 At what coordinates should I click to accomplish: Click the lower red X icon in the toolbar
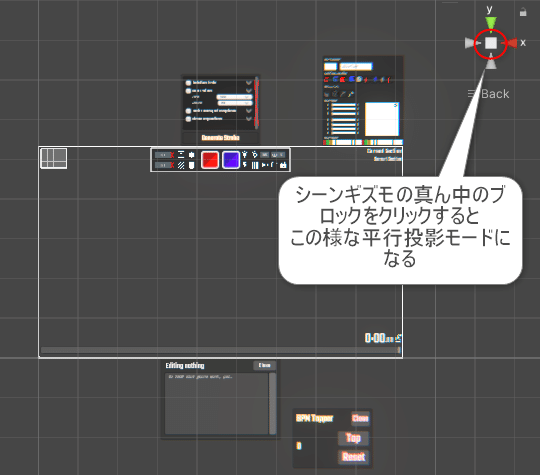click(172, 165)
